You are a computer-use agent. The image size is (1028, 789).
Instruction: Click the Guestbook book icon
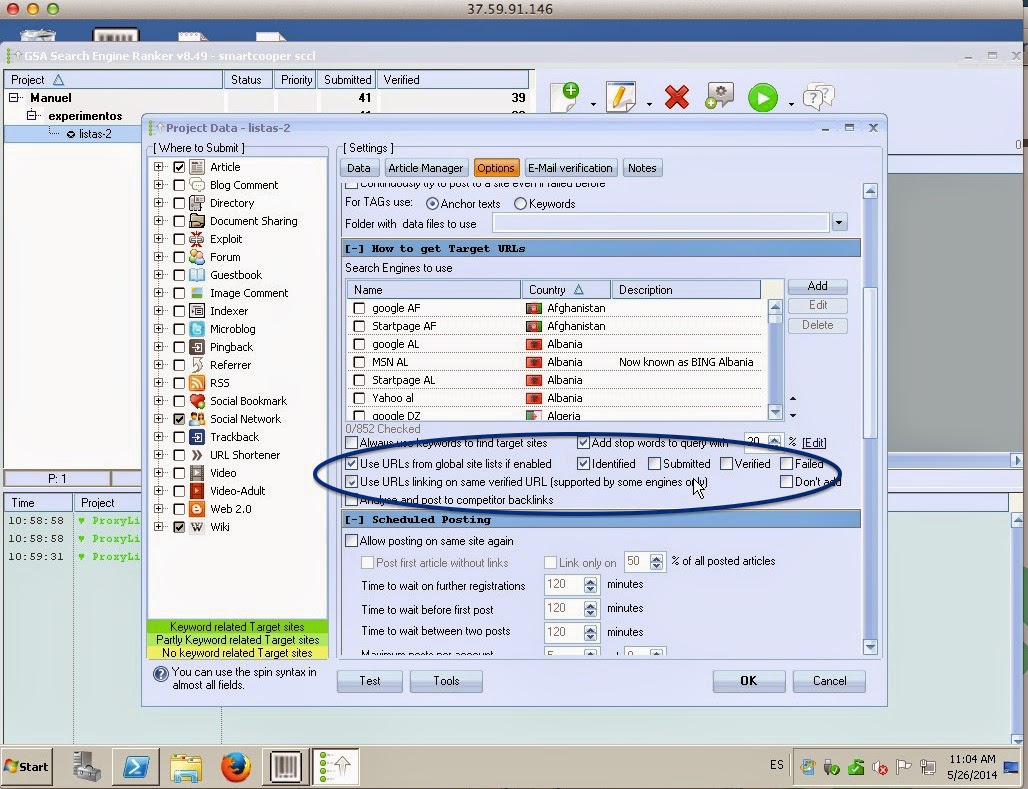point(197,275)
